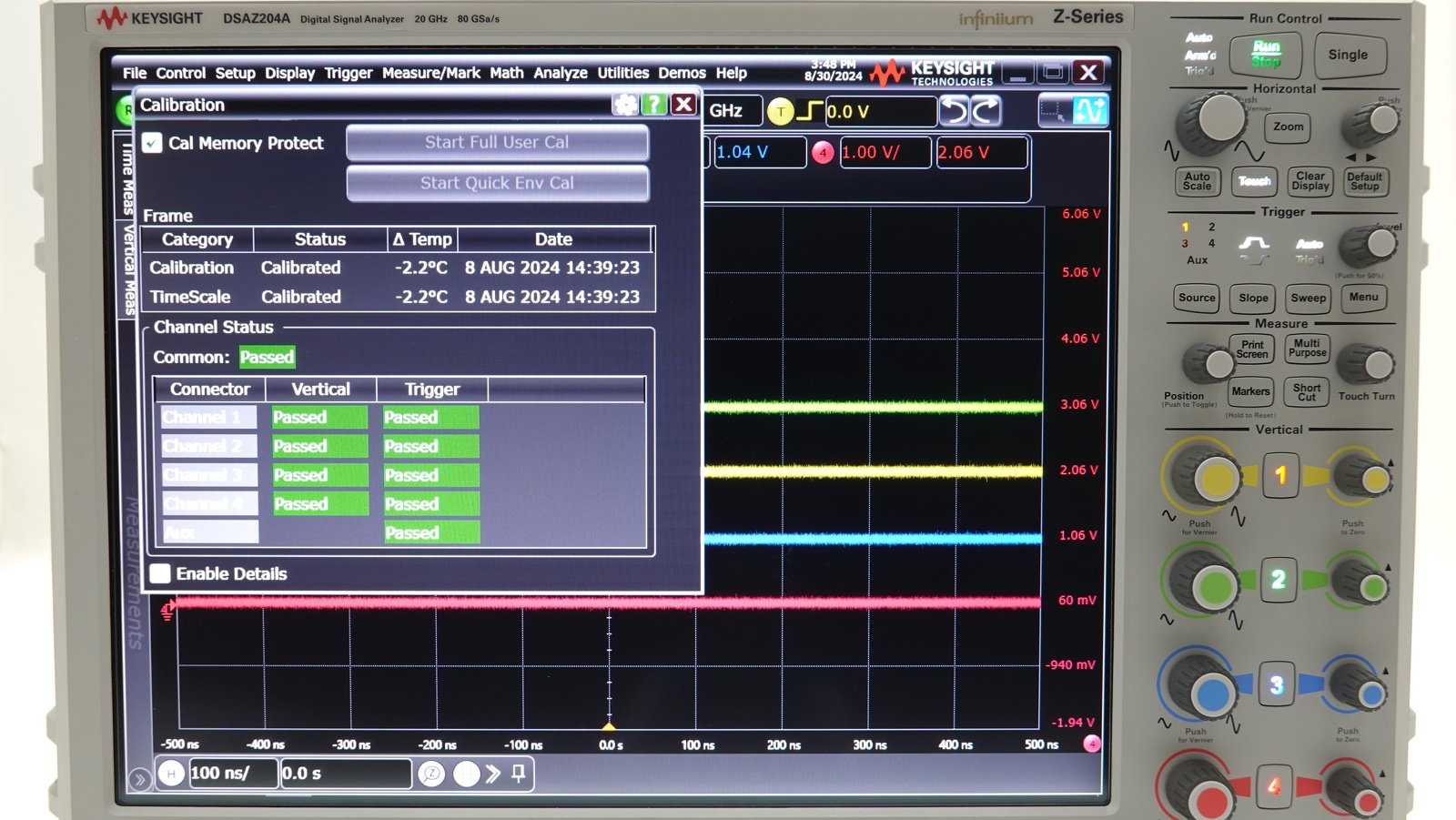Select the zoom box selection tool

[x=1056, y=112]
